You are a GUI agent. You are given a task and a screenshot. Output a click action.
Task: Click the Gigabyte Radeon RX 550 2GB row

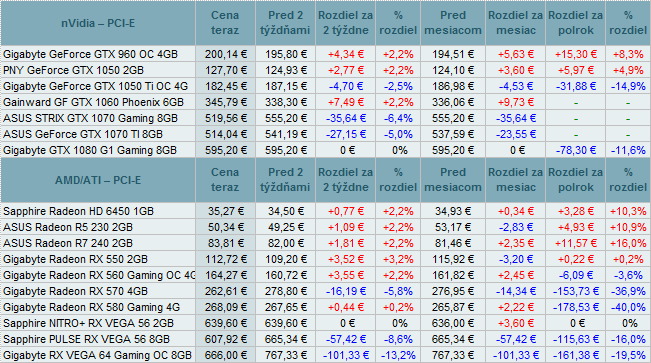point(326,259)
